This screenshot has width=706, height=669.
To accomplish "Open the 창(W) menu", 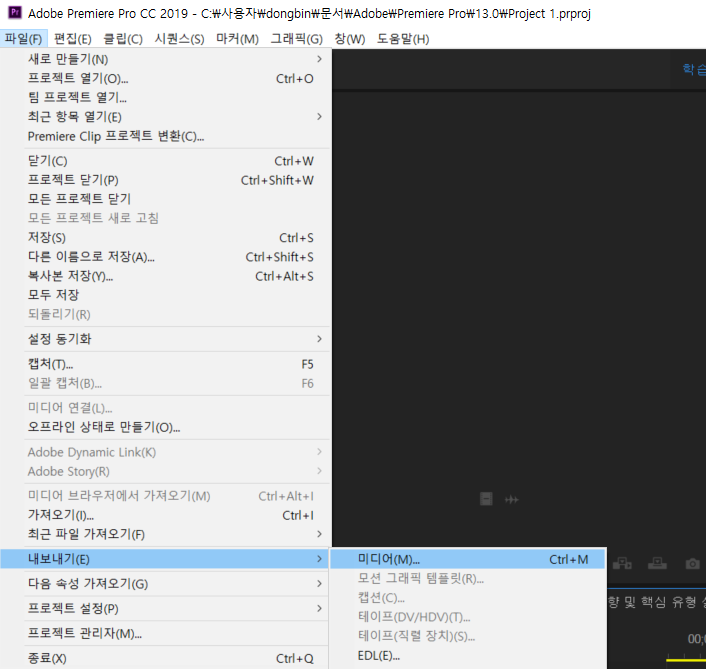I will 349,39.
